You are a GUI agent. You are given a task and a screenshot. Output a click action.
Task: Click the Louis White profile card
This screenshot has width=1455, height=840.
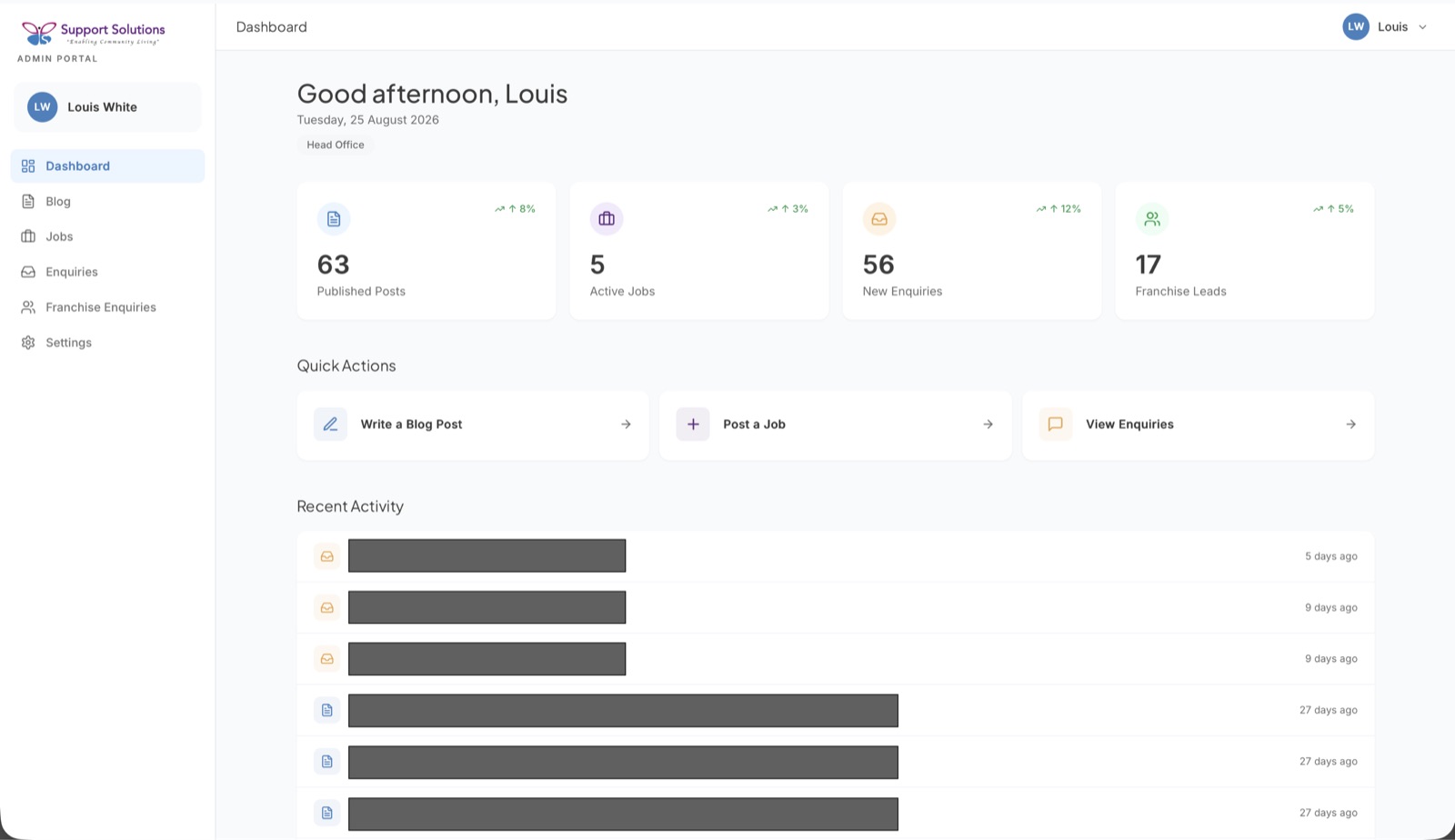[x=107, y=107]
